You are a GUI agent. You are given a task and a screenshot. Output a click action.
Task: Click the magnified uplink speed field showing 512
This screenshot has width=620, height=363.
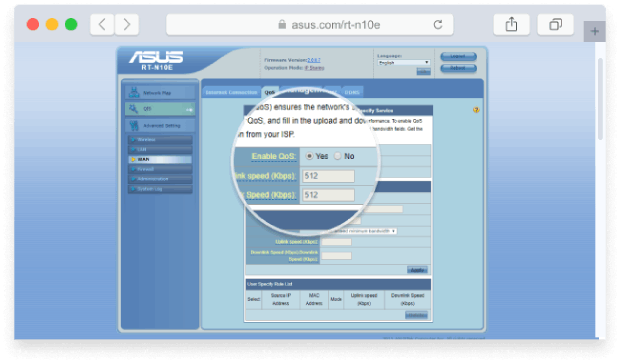(328, 176)
